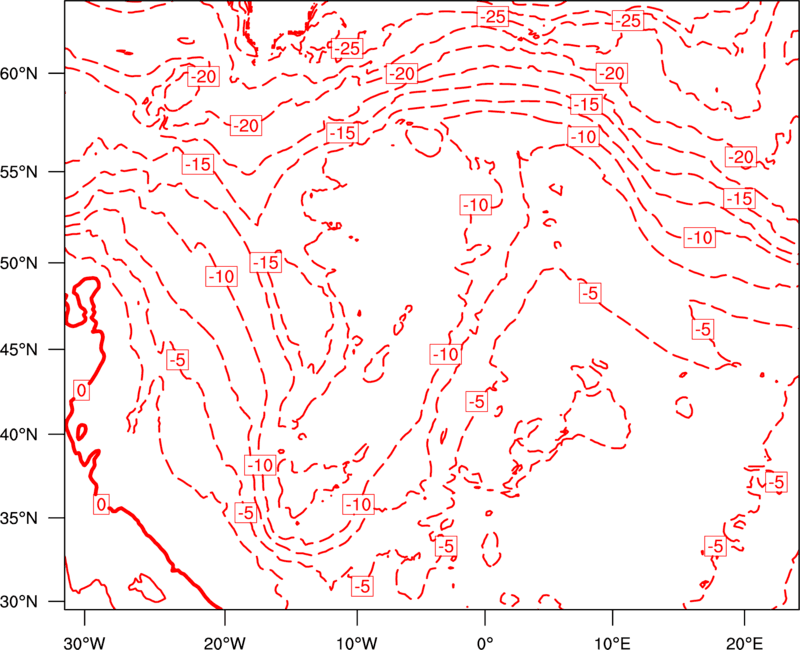Click the 10°E longitude axis label

click(612, 643)
